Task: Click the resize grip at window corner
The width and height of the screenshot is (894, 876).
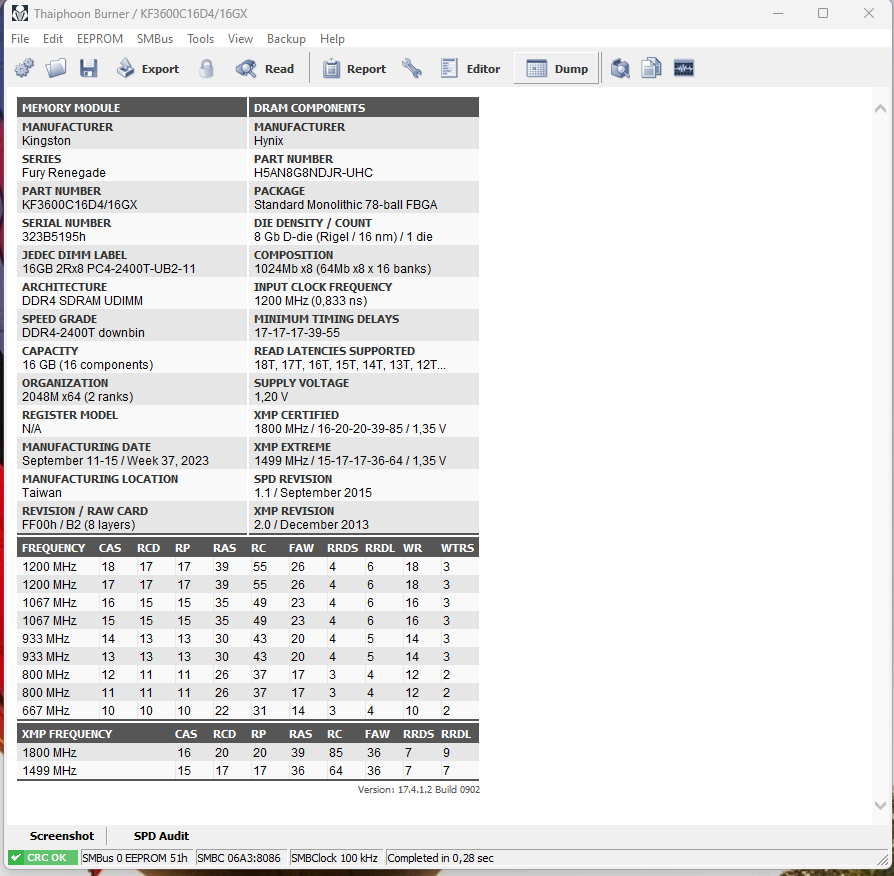Action: tap(883, 859)
